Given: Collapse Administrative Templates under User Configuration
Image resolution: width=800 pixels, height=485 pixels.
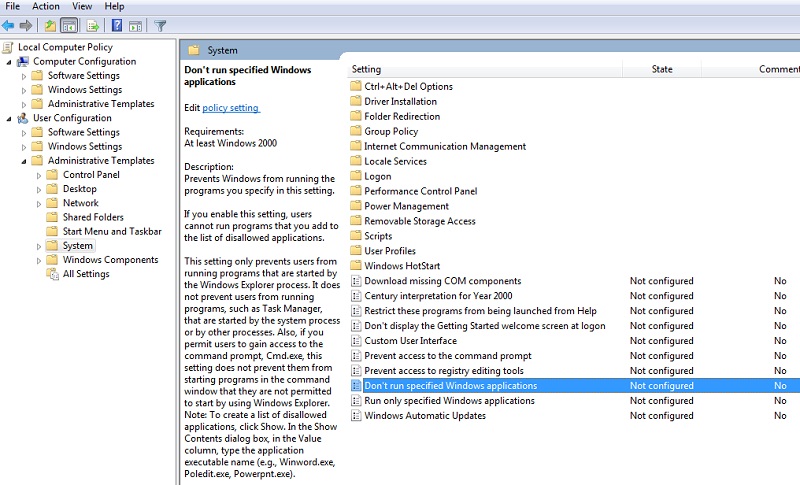Looking at the screenshot, I should [x=23, y=161].
